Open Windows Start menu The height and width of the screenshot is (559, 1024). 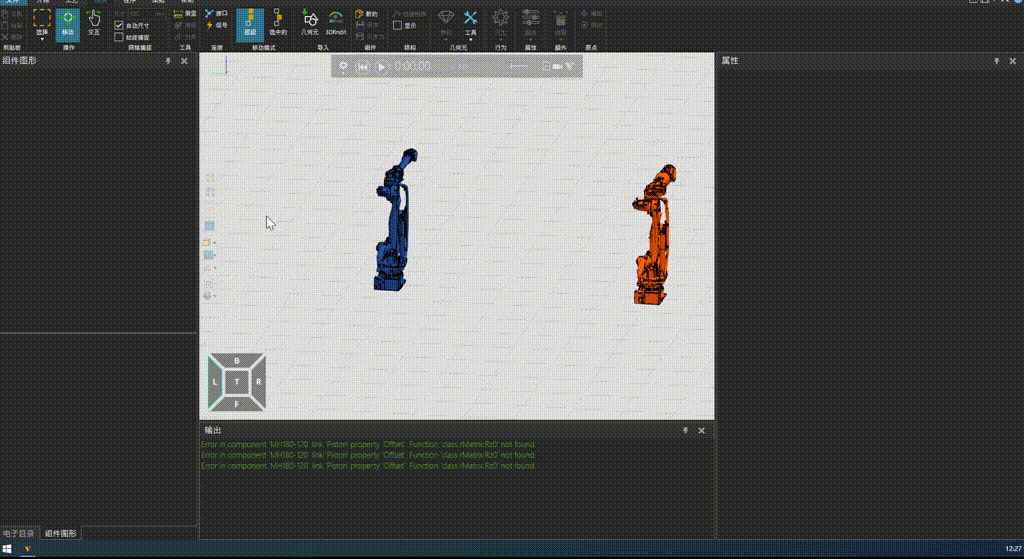pyautogui.click(x=8, y=549)
